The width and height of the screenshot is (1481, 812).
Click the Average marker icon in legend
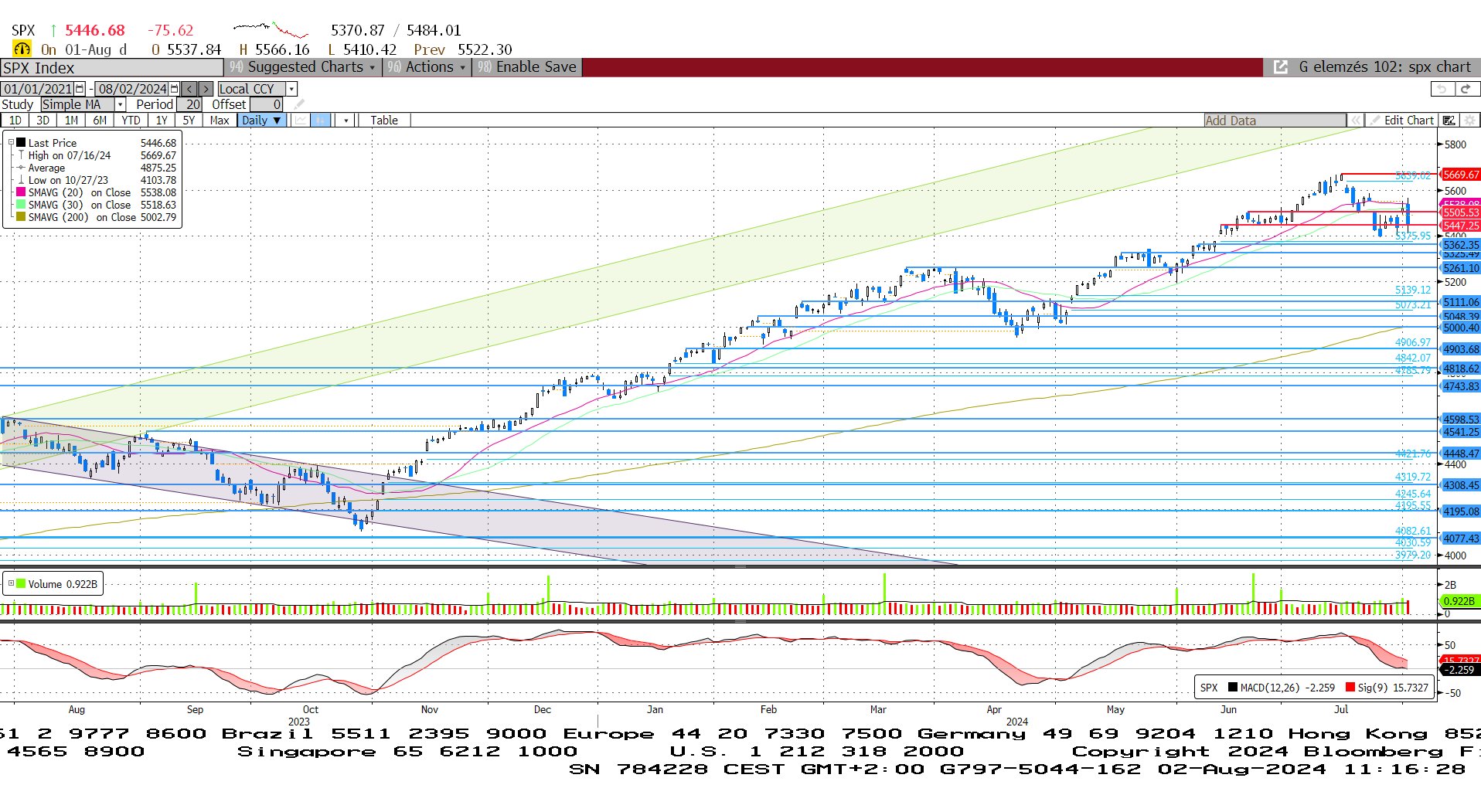pyautogui.click(x=22, y=168)
